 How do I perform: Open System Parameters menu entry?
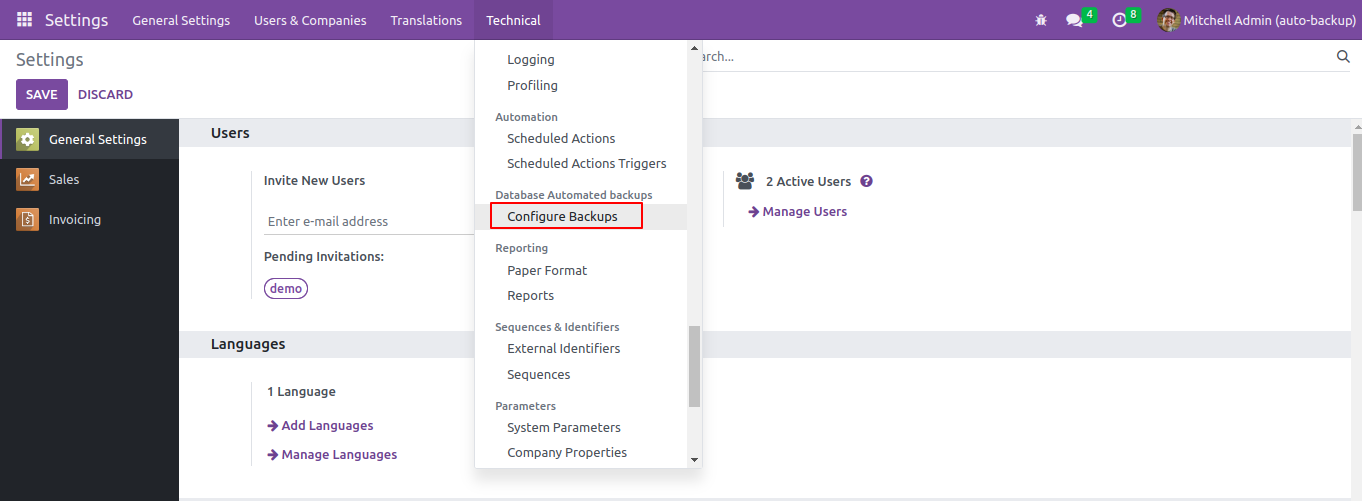pos(563,427)
